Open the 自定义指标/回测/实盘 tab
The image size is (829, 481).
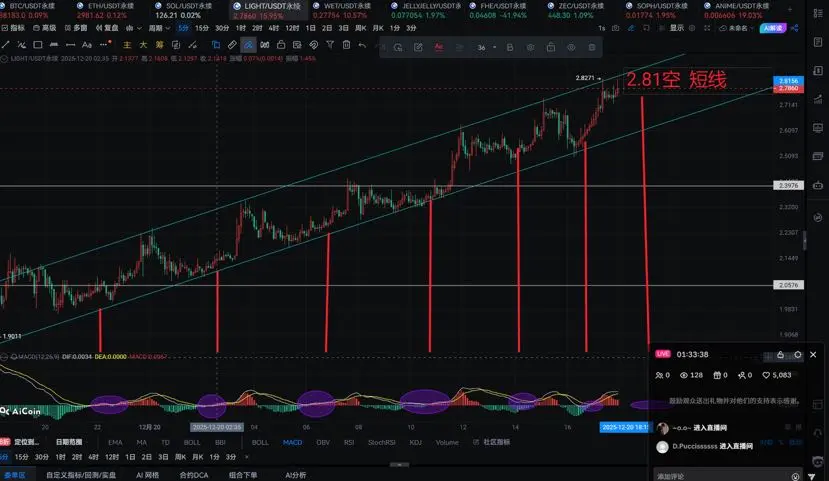81,475
